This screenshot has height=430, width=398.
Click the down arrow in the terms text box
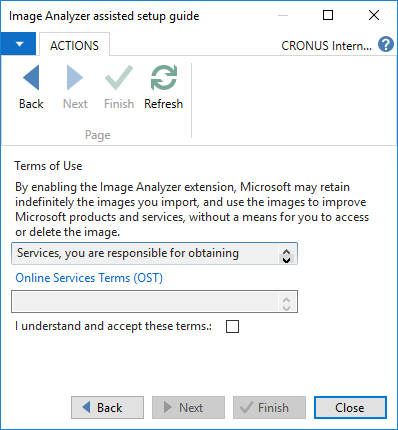(286, 259)
